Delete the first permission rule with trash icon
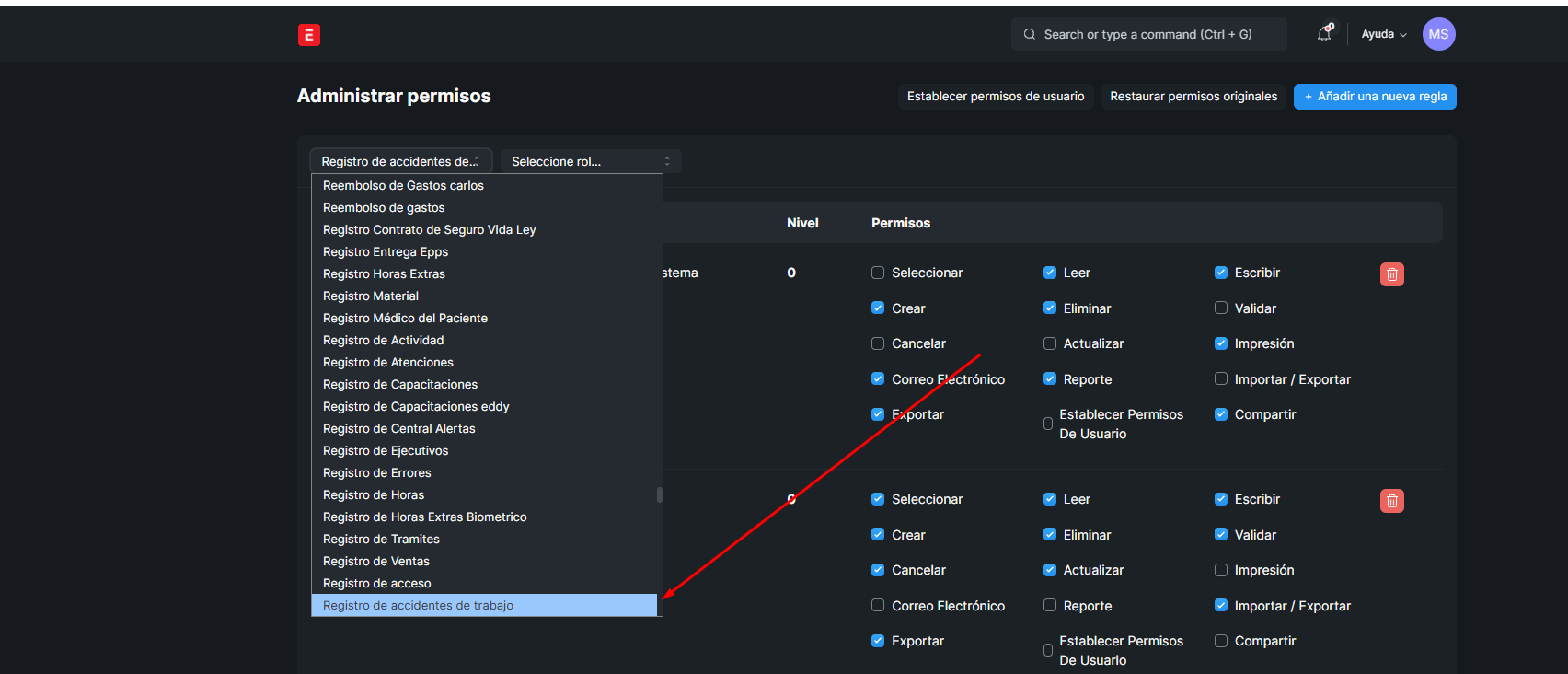The width and height of the screenshot is (1568, 674). coord(1391,274)
